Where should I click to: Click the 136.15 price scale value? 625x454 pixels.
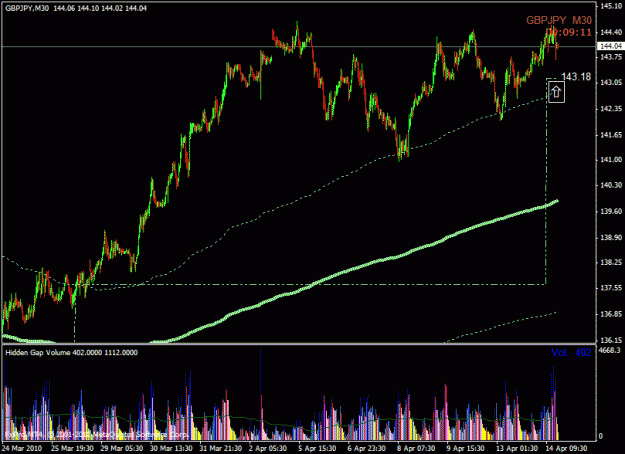click(x=611, y=341)
